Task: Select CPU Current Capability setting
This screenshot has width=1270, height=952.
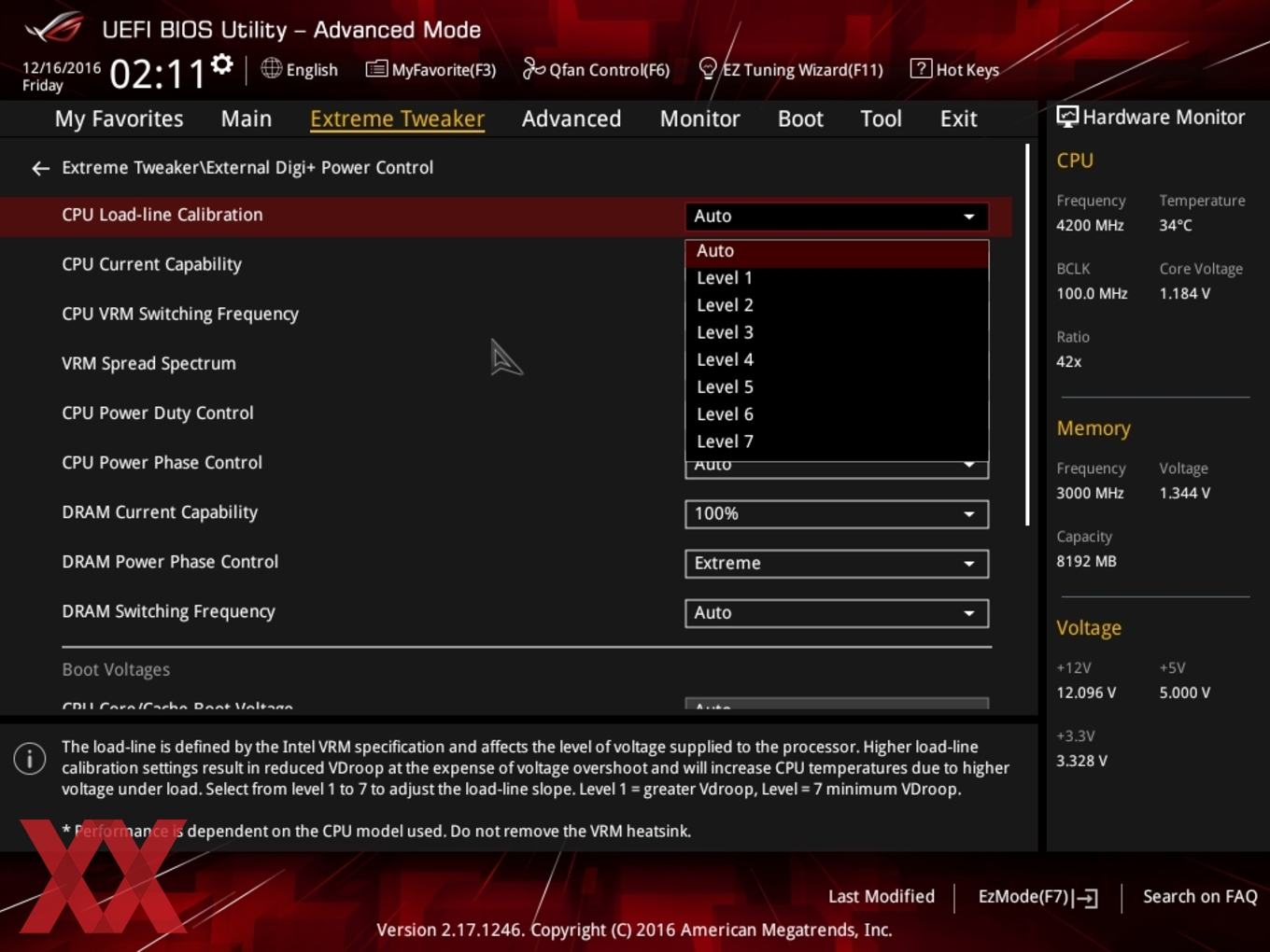Action: coord(151,264)
